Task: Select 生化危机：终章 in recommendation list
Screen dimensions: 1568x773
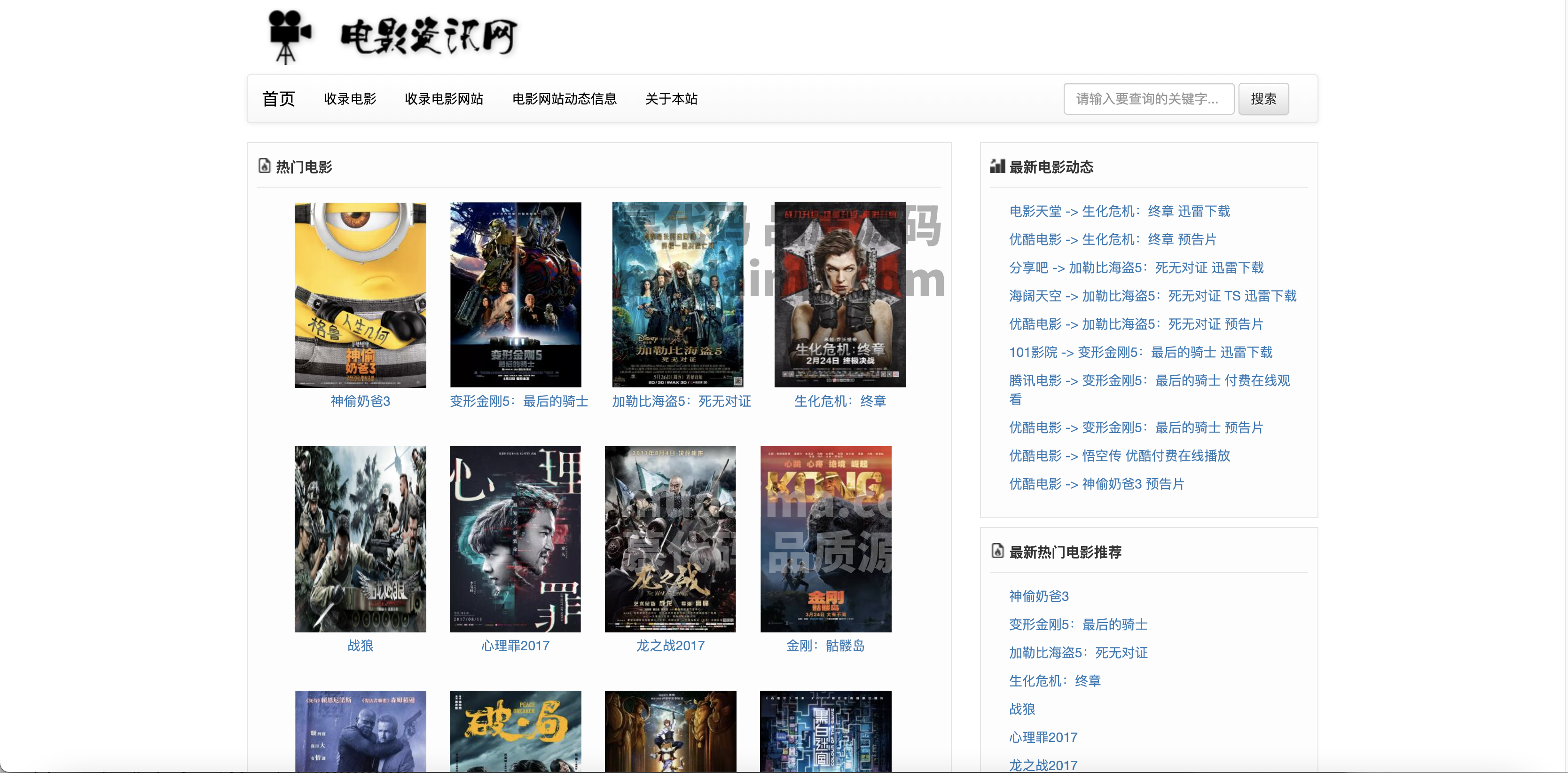Action: tap(1054, 681)
